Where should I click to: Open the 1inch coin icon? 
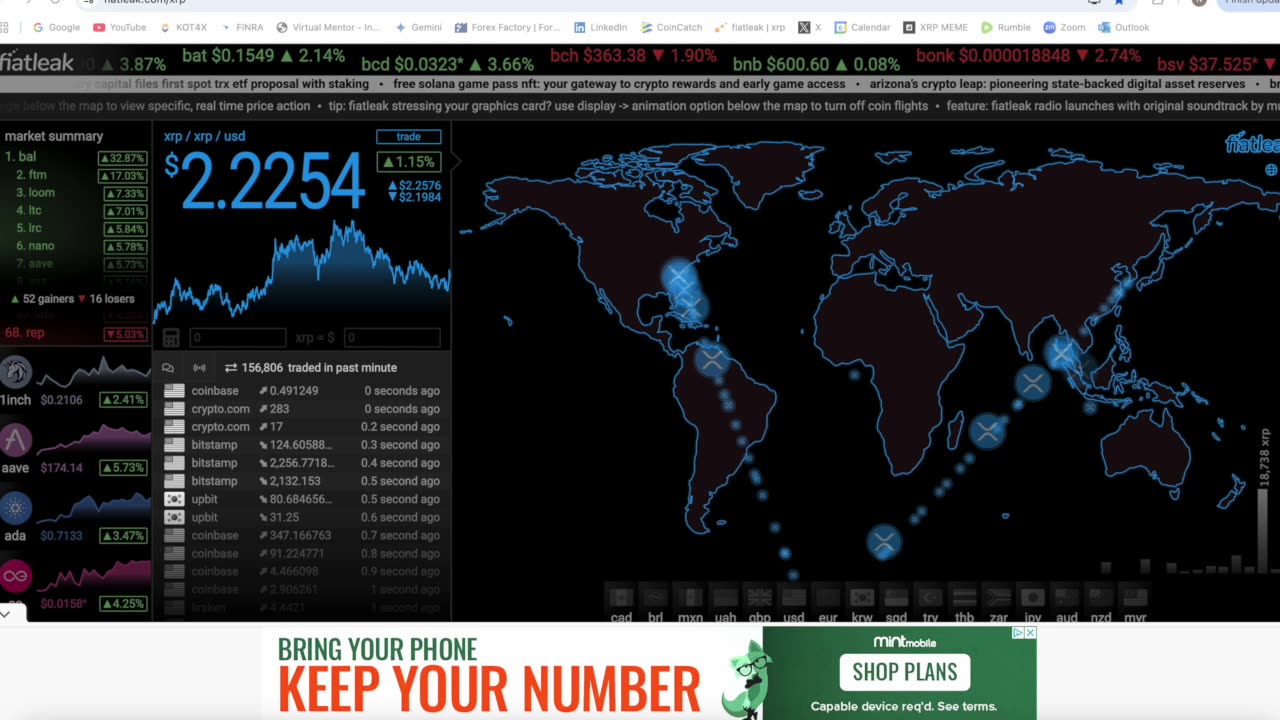[x=16, y=372]
